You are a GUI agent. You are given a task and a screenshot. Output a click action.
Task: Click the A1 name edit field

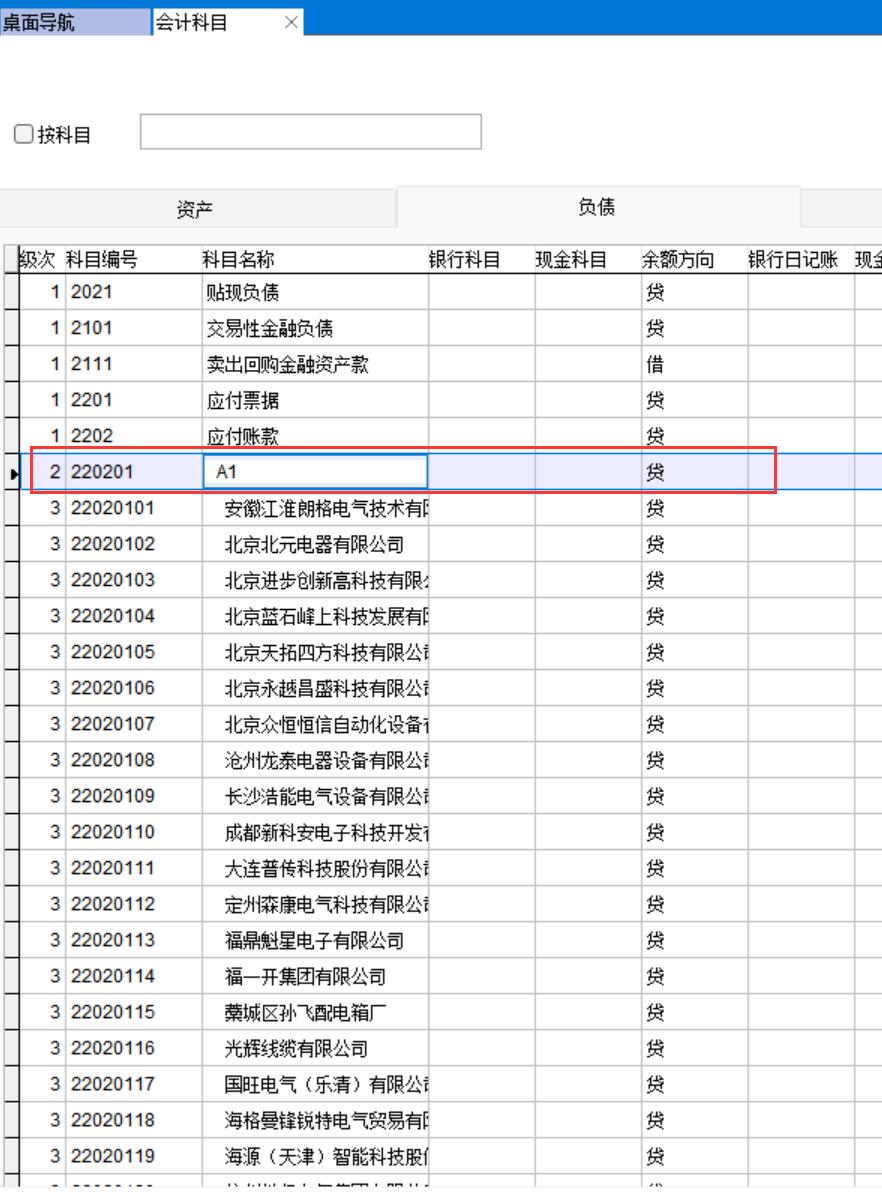[x=315, y=473]
